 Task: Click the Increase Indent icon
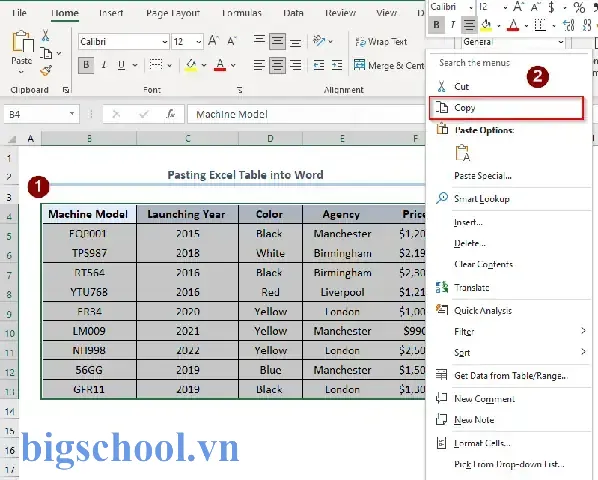pyautogui.click(x=336, y=65)
